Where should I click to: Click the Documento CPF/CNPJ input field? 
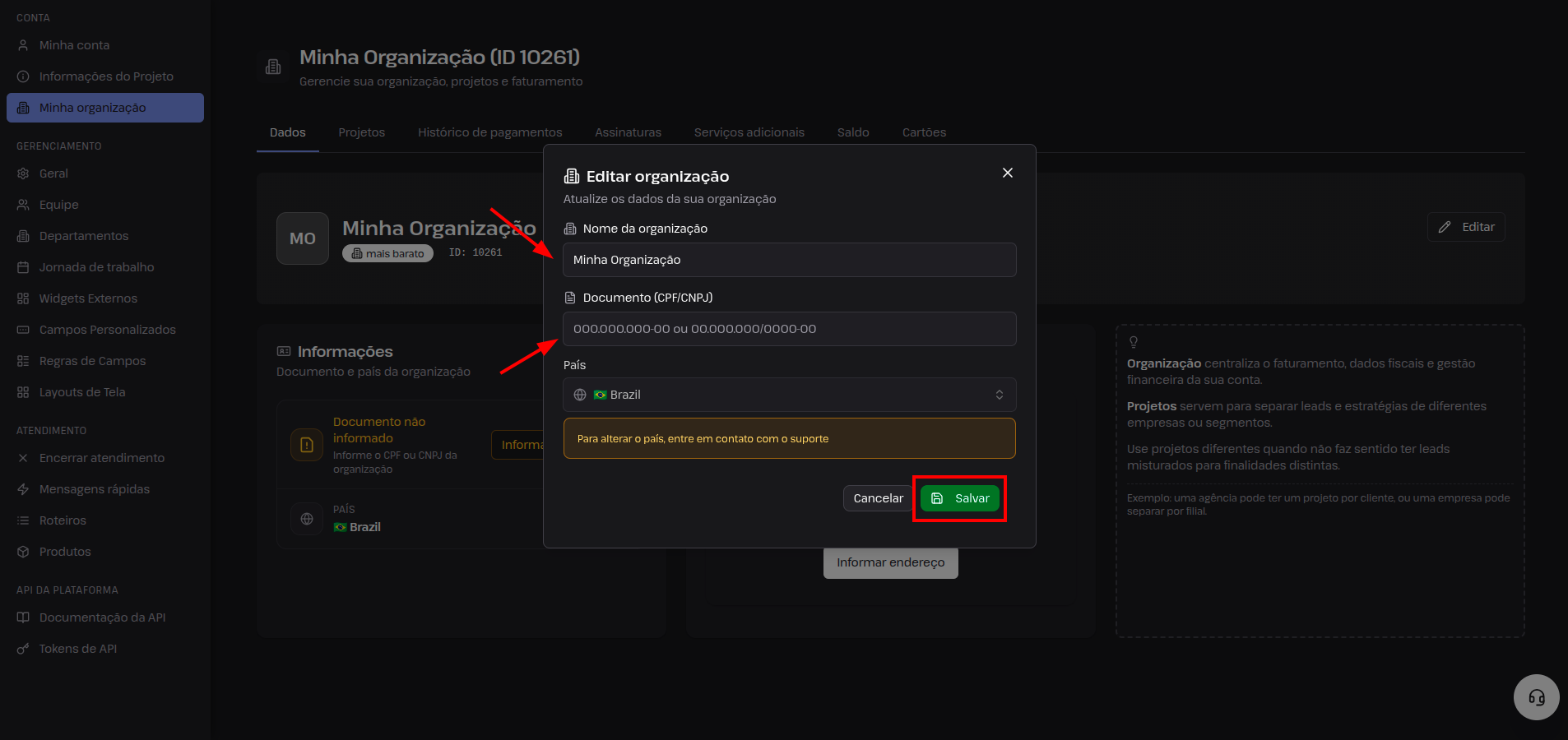click(790, 329)
